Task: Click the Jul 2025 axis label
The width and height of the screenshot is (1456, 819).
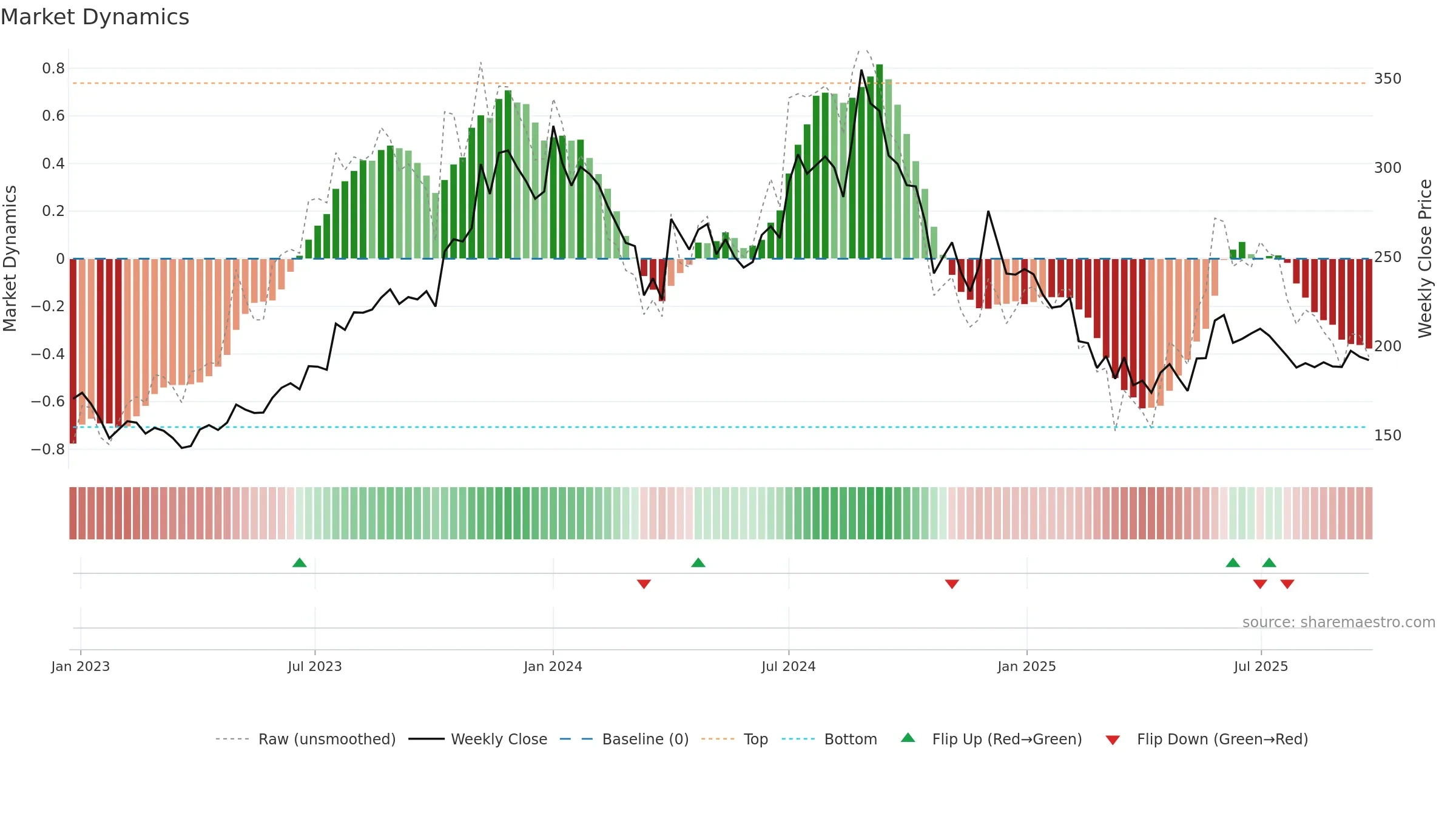Action: tap(1261, 666)
